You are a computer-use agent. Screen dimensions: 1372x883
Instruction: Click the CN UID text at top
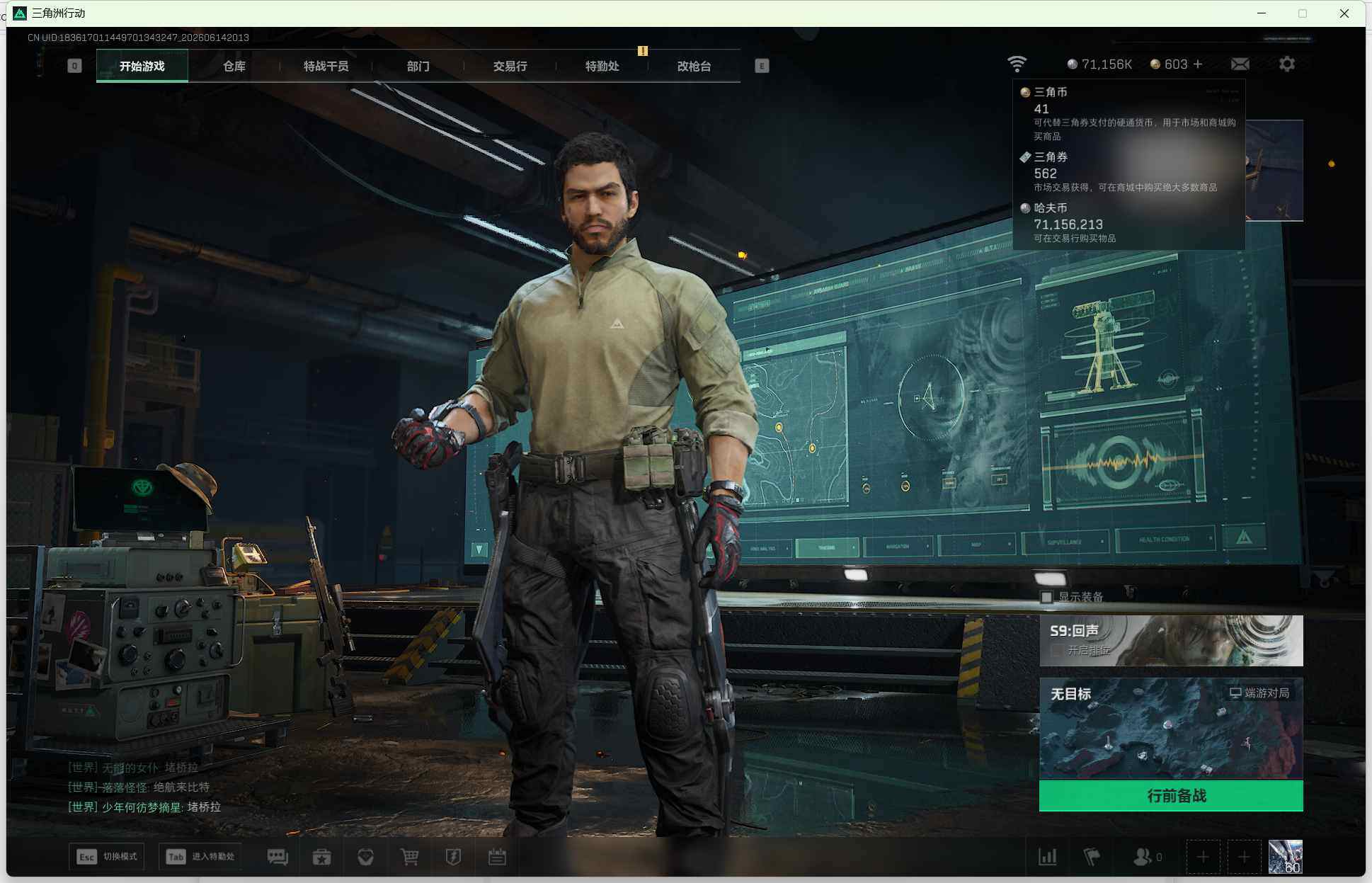138,38
